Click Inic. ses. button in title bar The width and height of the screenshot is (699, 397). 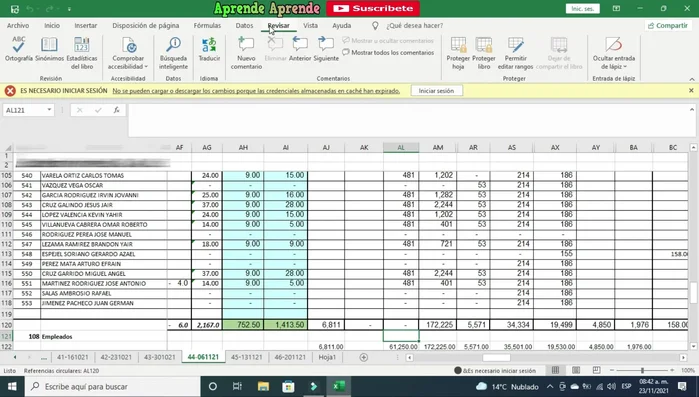point(582,8)
